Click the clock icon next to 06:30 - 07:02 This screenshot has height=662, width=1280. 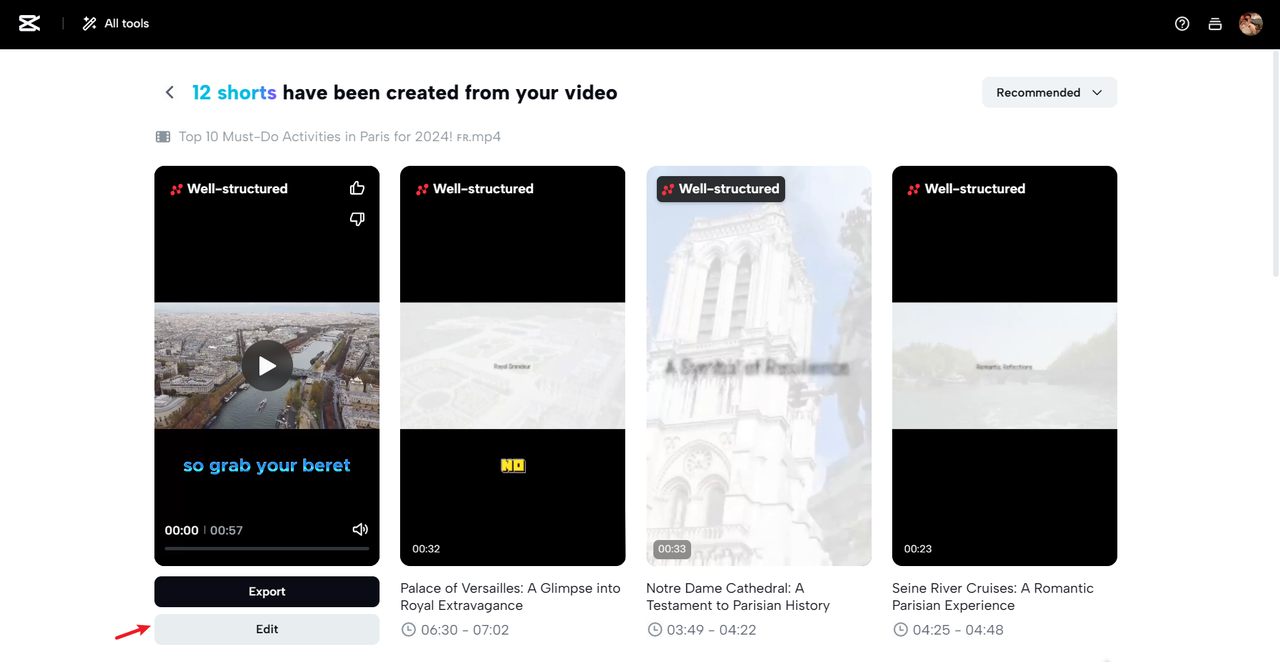[408, 630]
